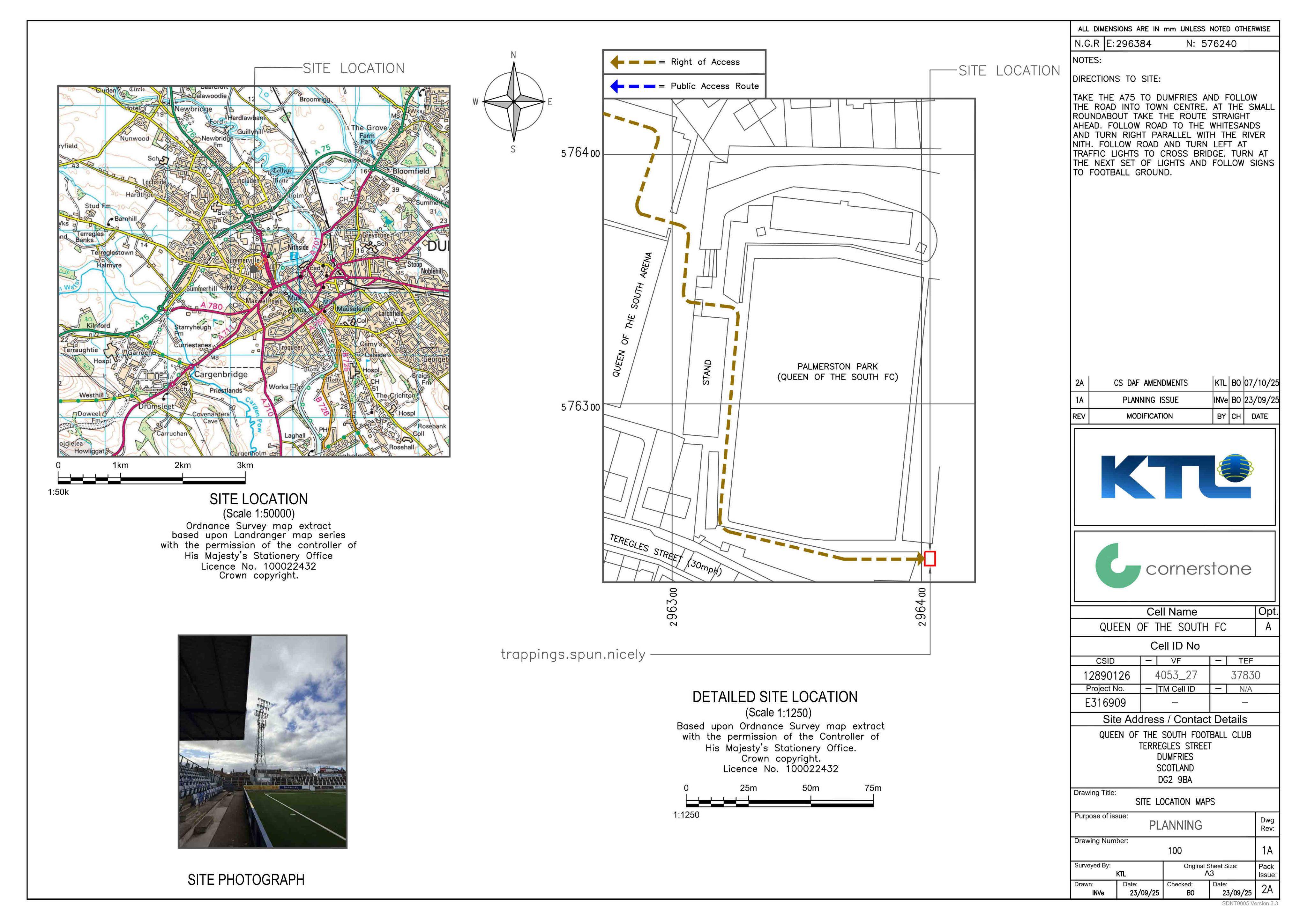Click the 'DETAILED SITE LOCATION' heading

[x=775, y=697]
